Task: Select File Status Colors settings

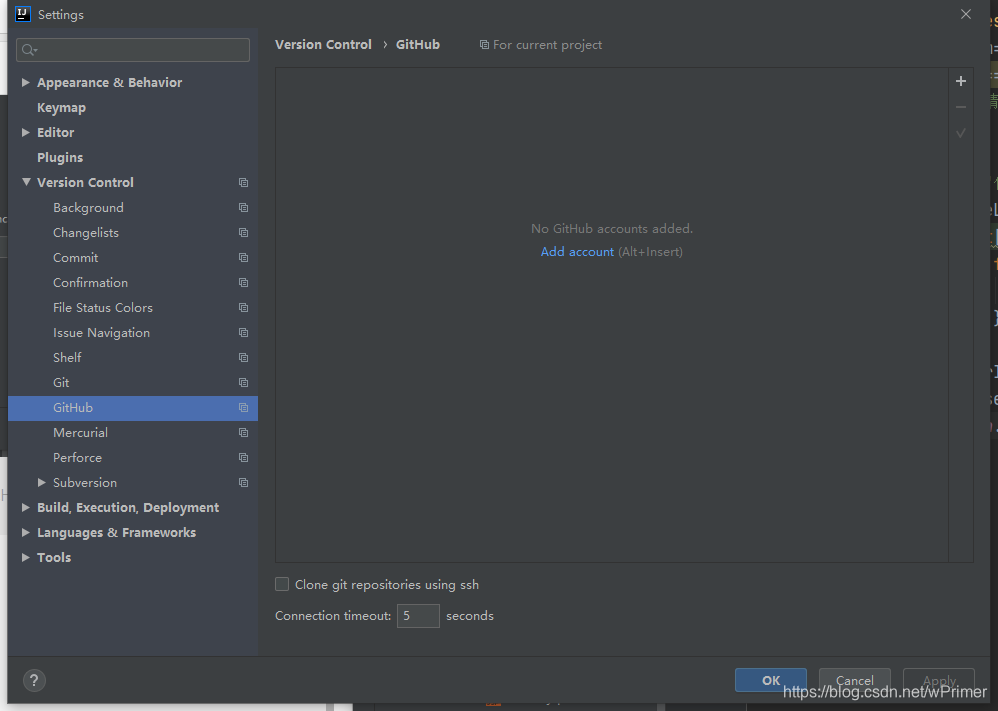Action: pyautogui.click(x=103, y=307)
